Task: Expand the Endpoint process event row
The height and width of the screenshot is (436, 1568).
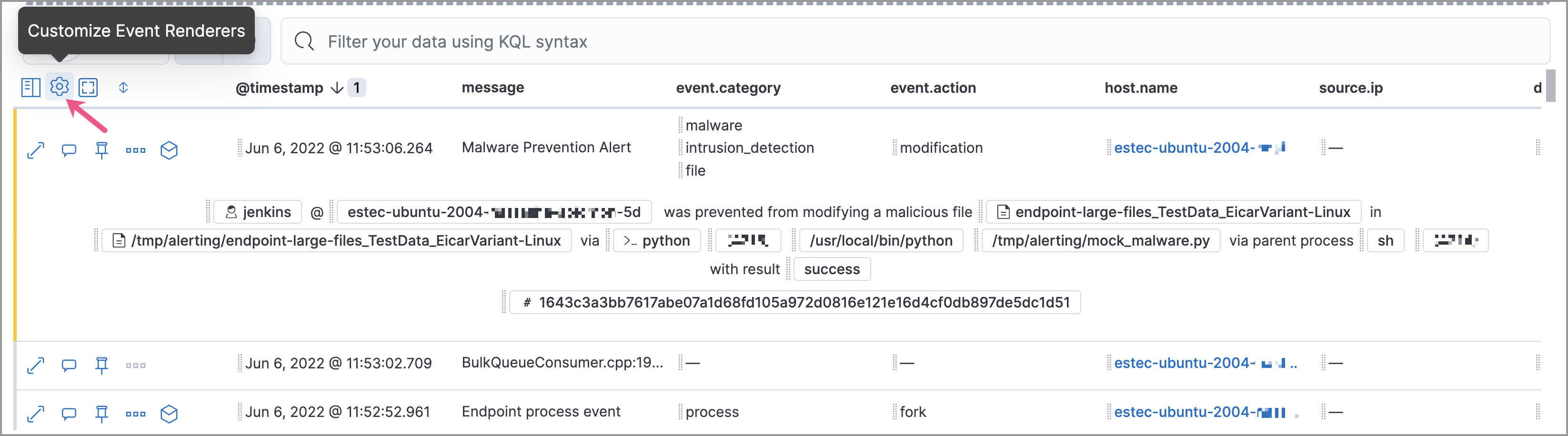Action: pos(35,412)
